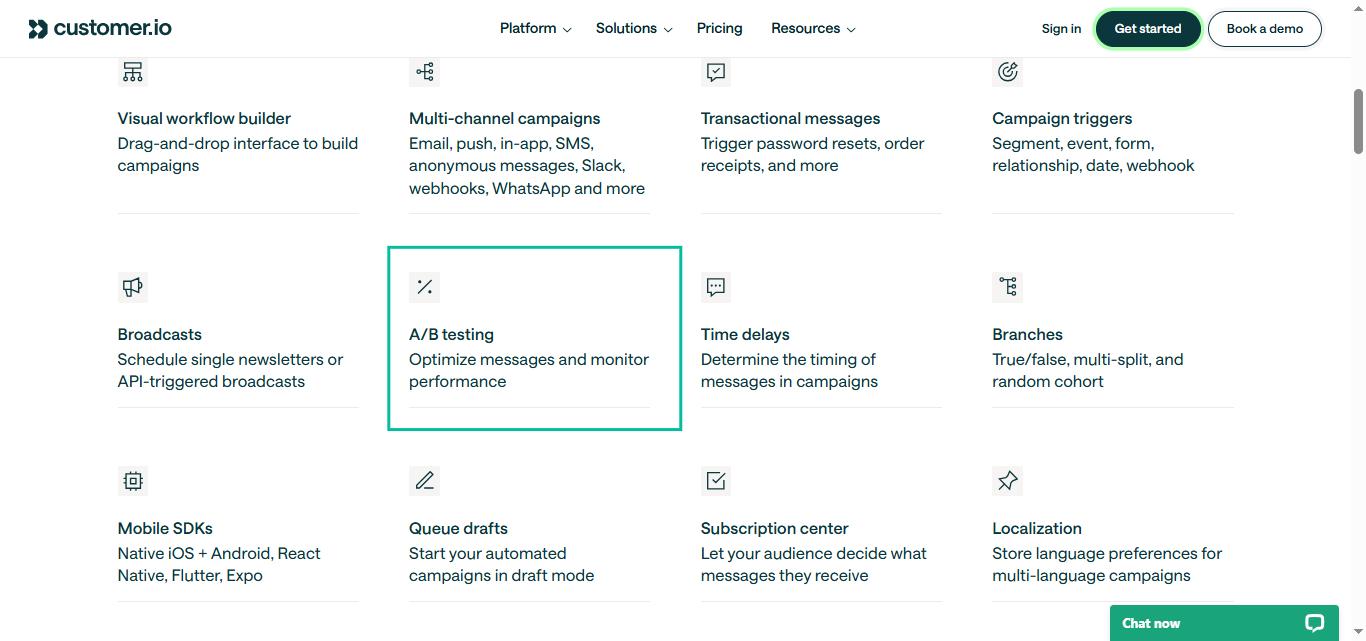Image resolution: width=1366 pixels, height=641 pixels.
Task: Expand the Solutions menu
Action: (x=632, y=28)
